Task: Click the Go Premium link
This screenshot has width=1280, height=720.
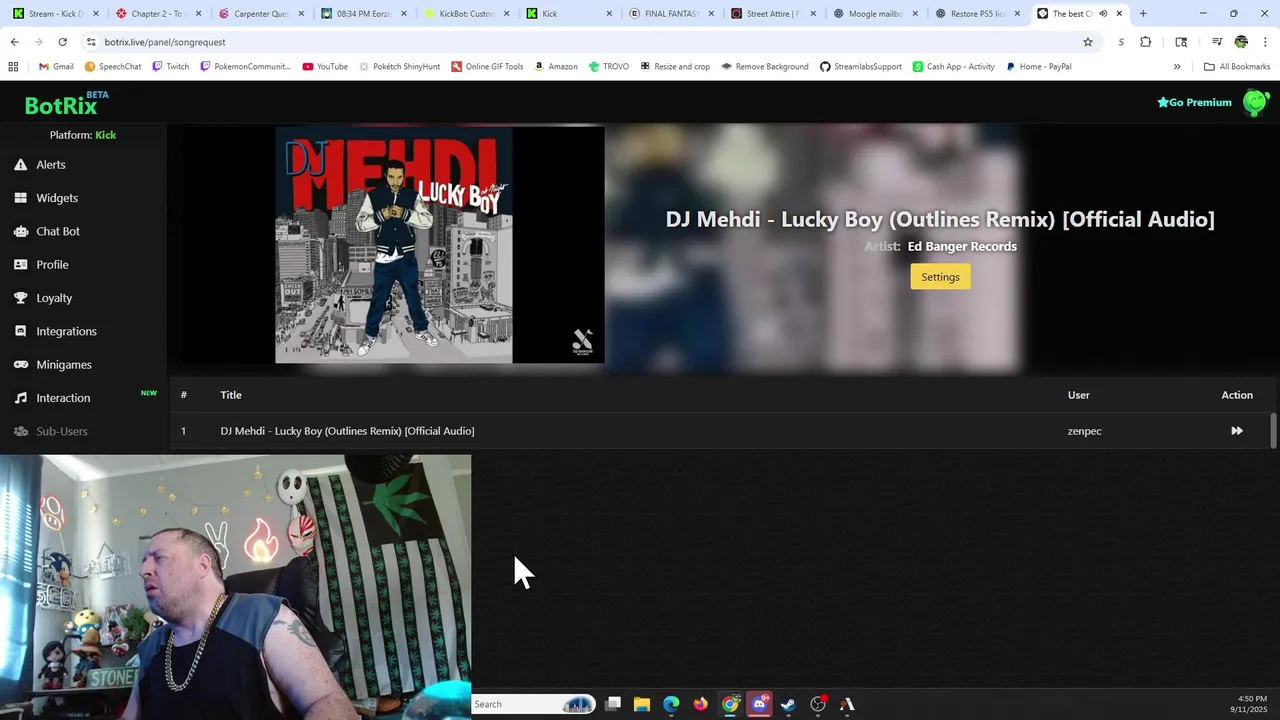Action: tap(1194, 102)
